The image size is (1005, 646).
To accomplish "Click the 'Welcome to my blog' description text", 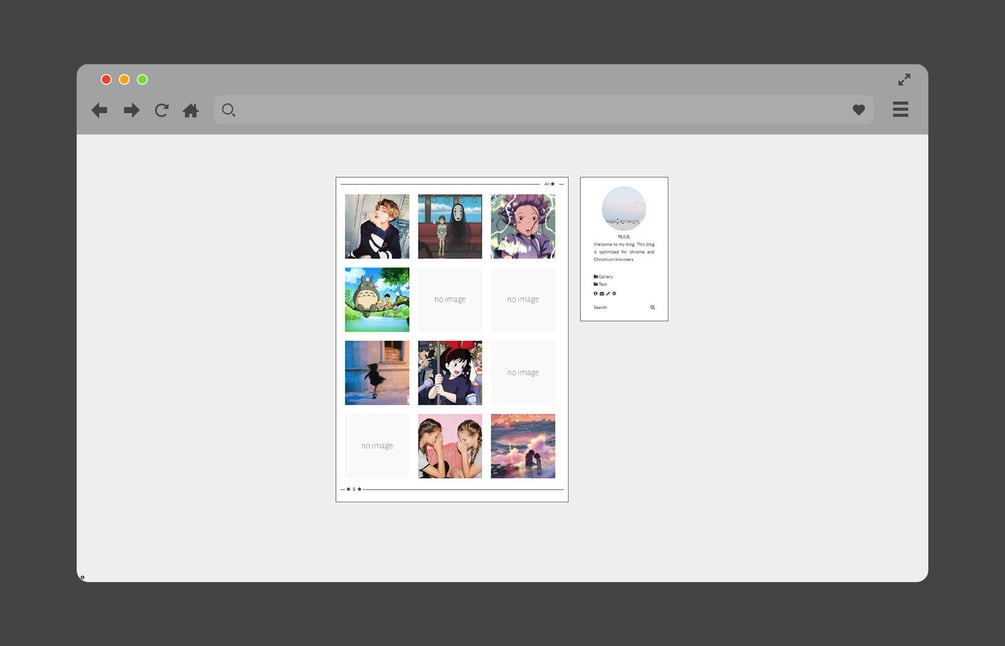I will (624, 252).
